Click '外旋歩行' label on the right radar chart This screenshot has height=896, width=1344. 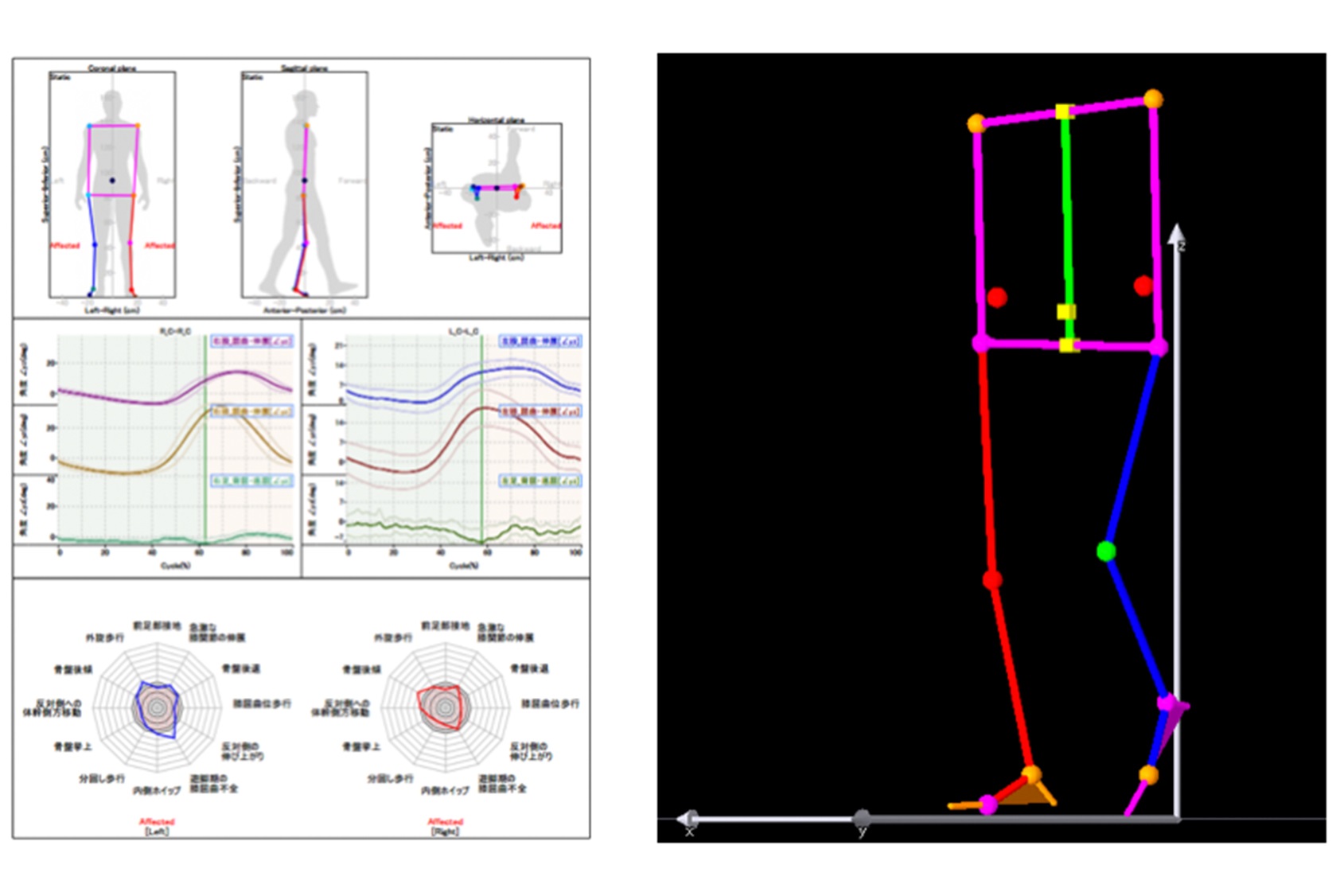[394, 638]
